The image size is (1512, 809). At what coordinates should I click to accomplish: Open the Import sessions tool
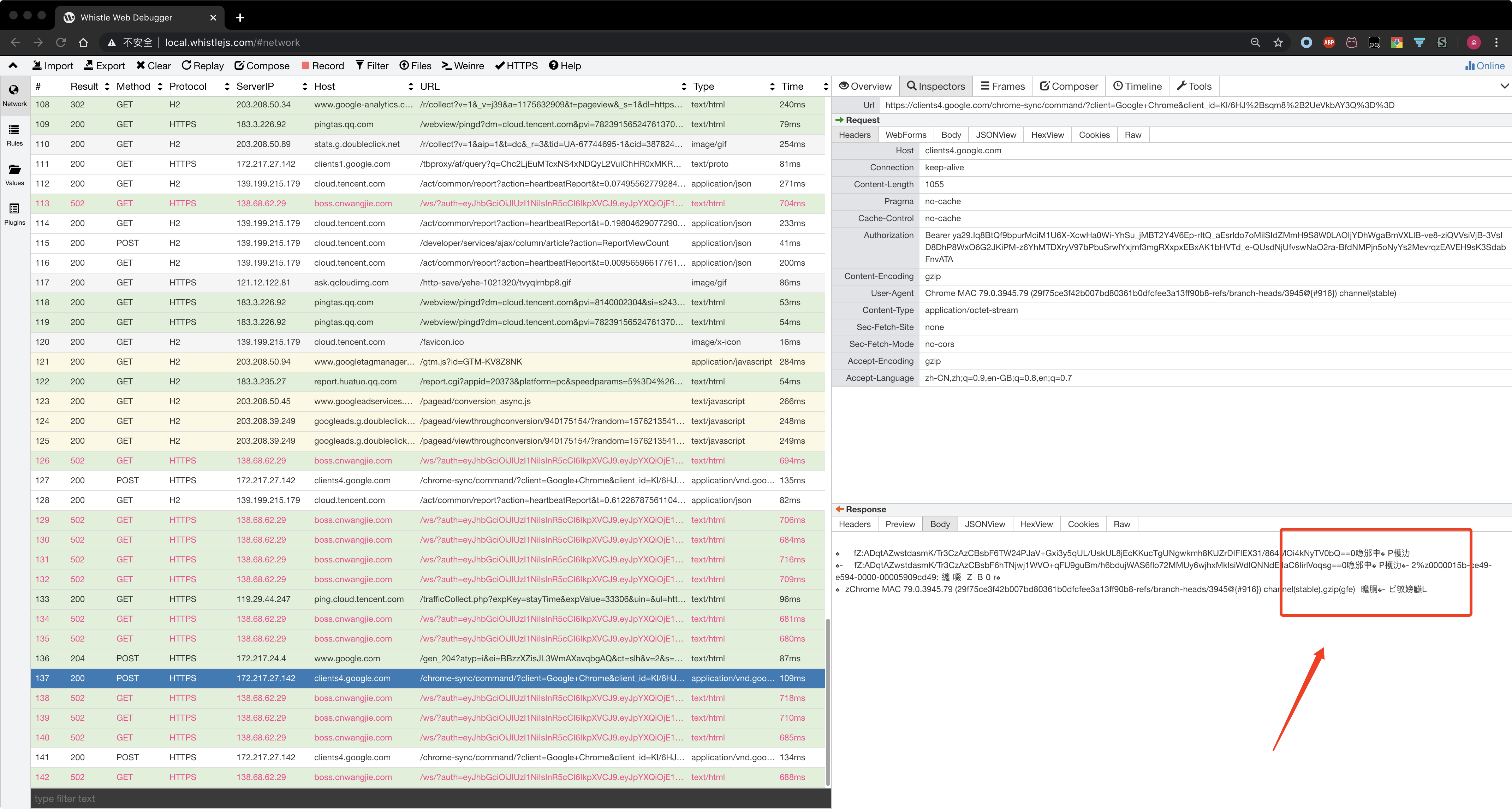pos(52,65)
